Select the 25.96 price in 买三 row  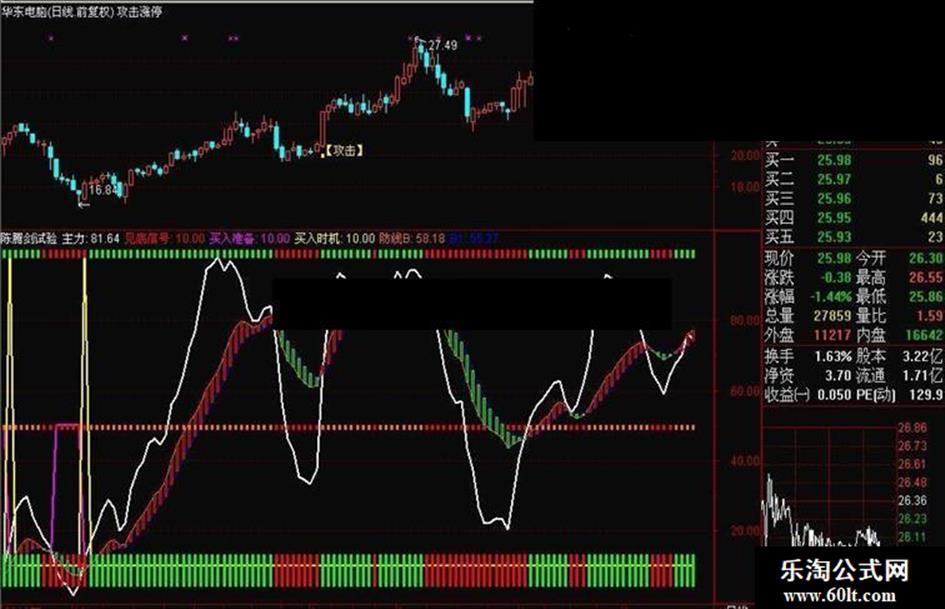click(x=834, y=198)
